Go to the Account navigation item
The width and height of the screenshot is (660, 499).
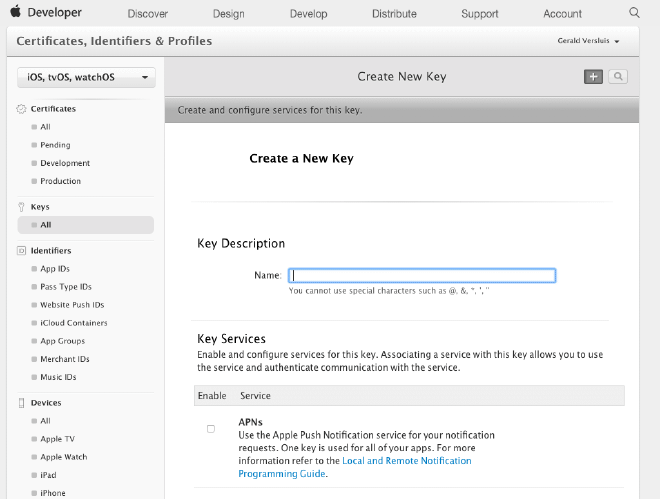click(x=562, y=14)
